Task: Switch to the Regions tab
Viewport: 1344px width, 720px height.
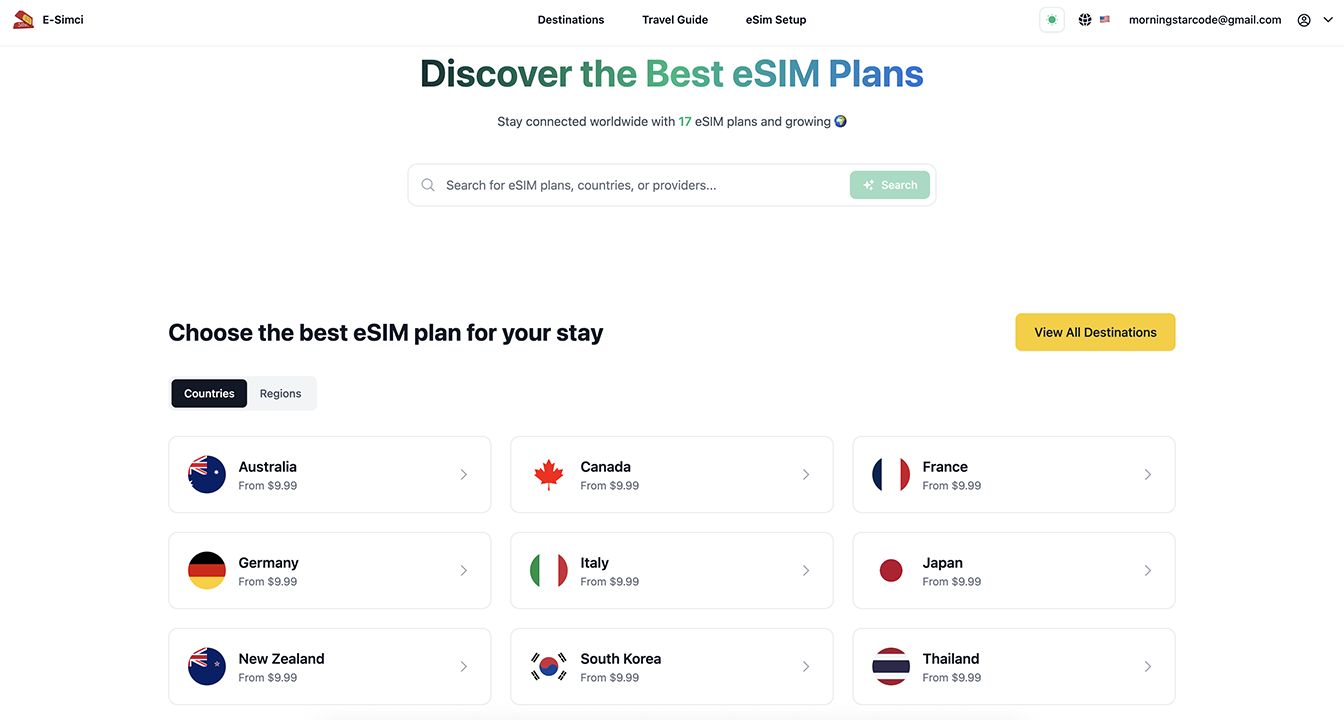Action: [280, 393]
